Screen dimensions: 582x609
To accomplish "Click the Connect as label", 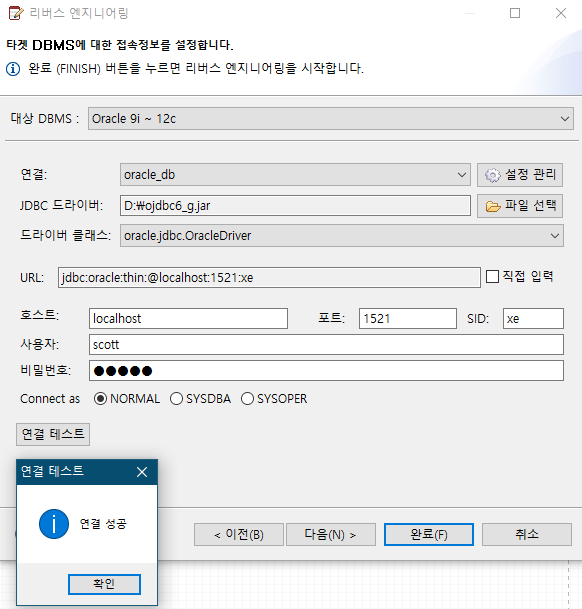I will (x=50, y=399).
